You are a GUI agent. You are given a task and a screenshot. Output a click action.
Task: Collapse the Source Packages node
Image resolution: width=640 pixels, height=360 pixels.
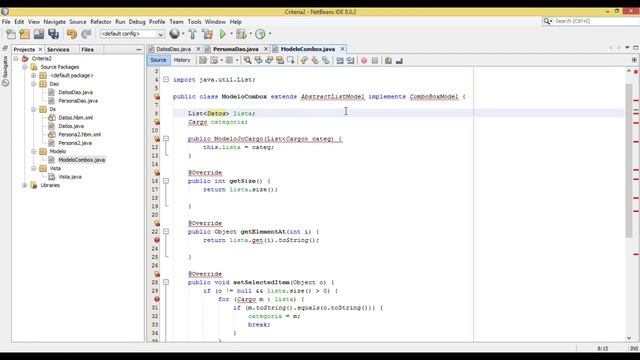(x=24, y=67)
